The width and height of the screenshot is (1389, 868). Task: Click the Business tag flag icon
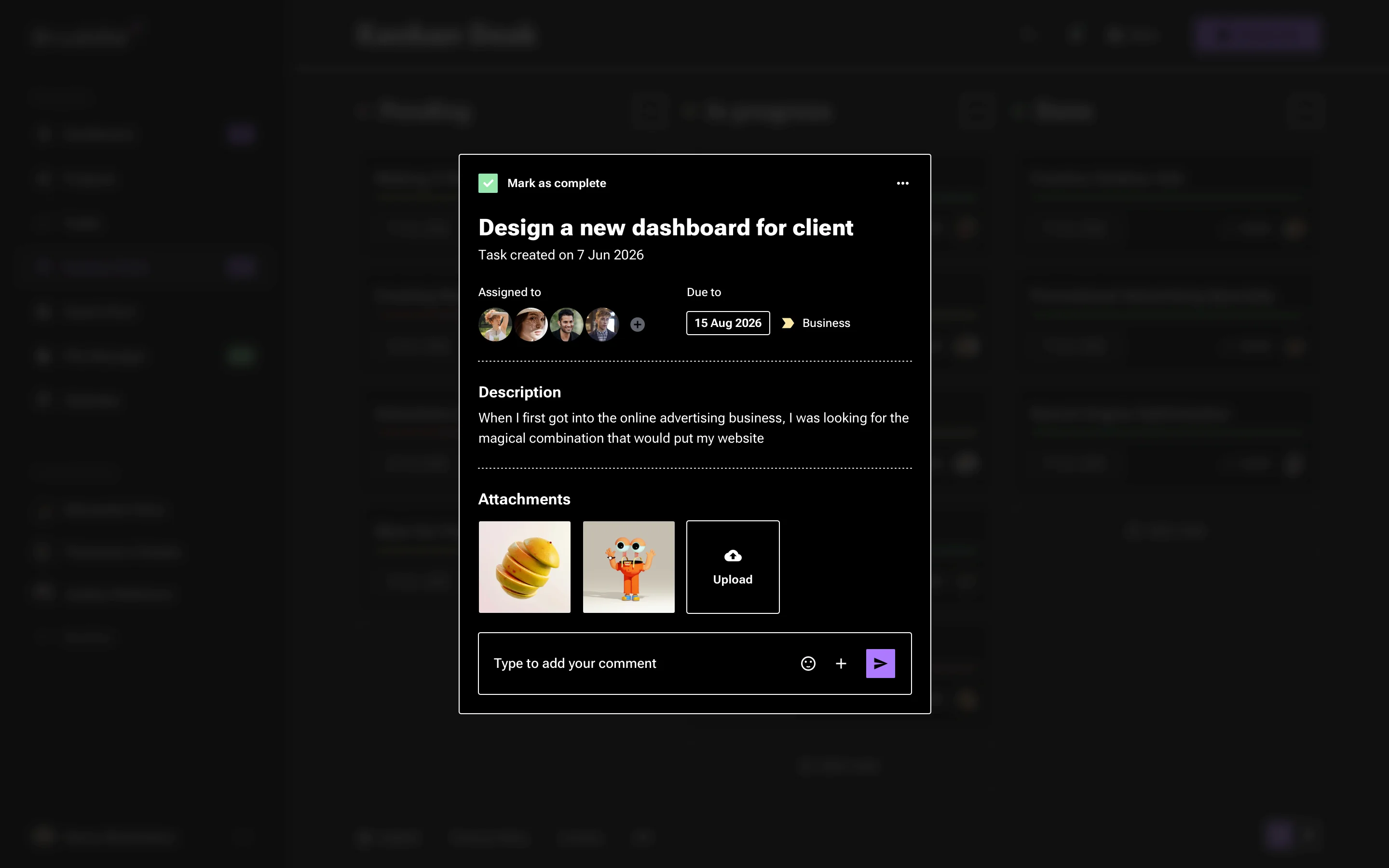787,323
